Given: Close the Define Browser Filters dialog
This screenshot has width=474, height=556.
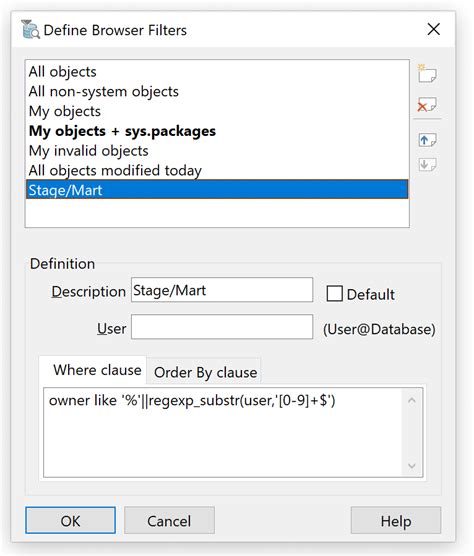Looking at the screenshot, I should 434,29.
